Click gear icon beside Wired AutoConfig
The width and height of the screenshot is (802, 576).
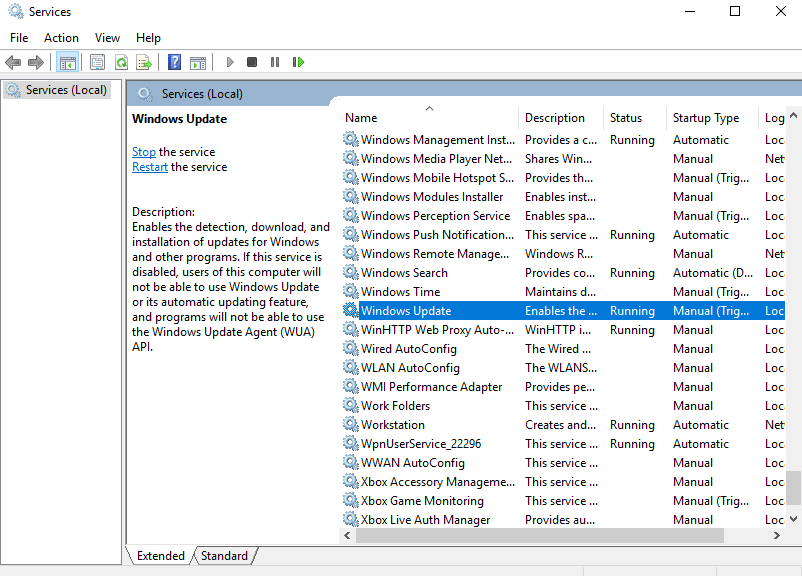point(350,348)
